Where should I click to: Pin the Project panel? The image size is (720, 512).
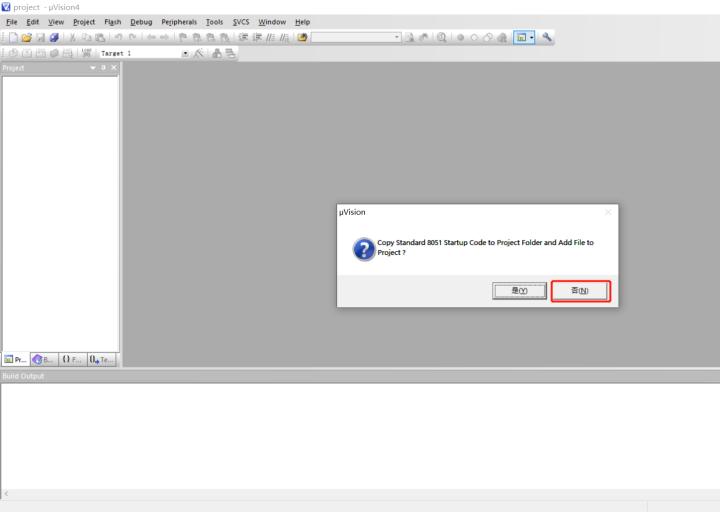pyautogui.click(x=103, y=68)
